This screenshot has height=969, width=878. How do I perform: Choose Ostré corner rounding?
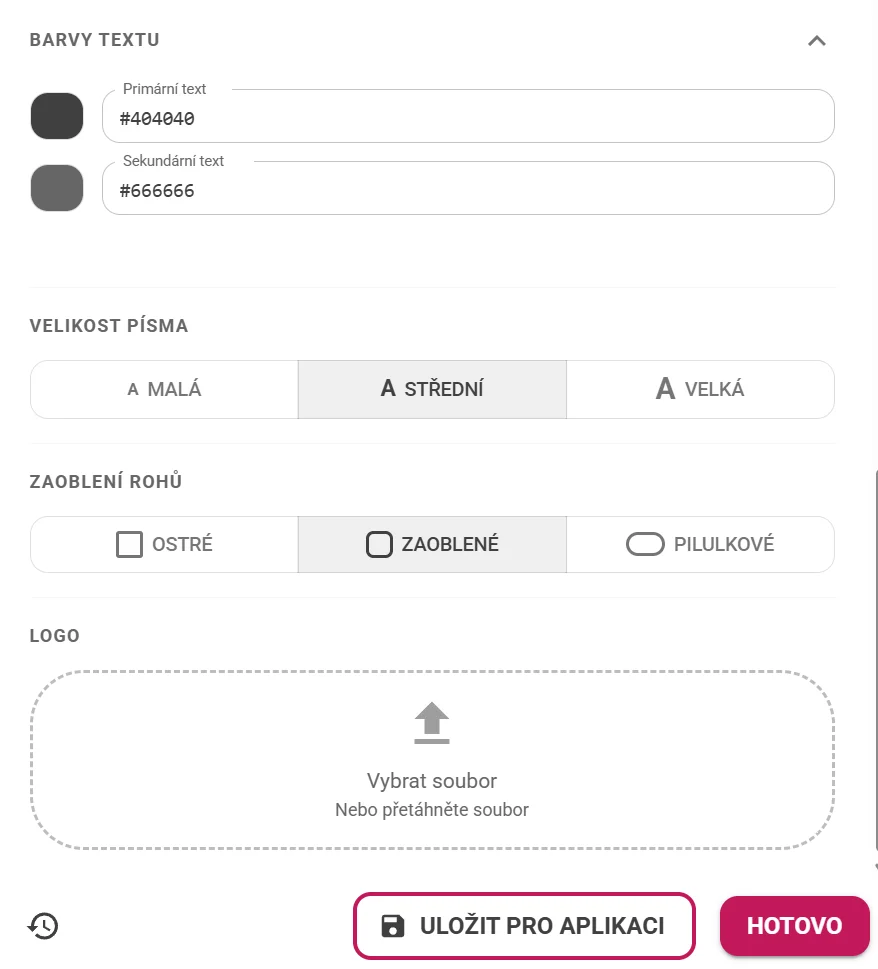coord(164,544)
